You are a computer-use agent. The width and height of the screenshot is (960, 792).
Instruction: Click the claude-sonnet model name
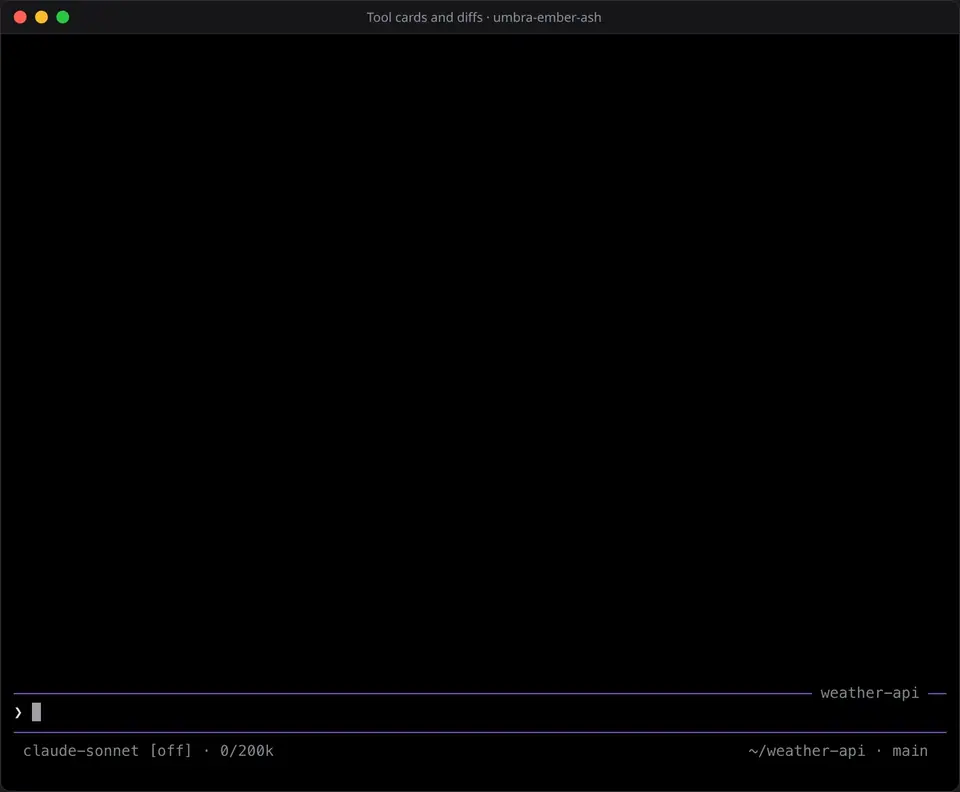pos(81,751)
